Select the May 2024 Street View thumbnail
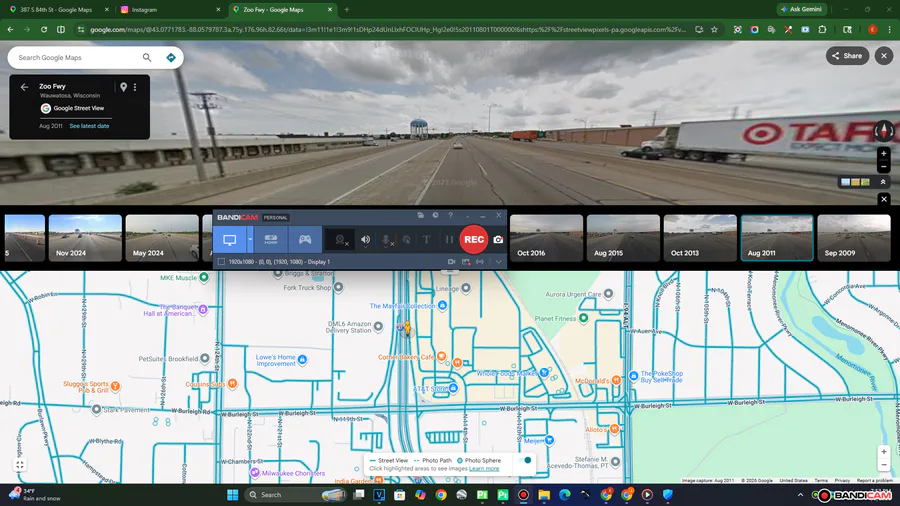The width and height of the screenshot is (900, 506). pyautogui.click(x=162, y=238)
